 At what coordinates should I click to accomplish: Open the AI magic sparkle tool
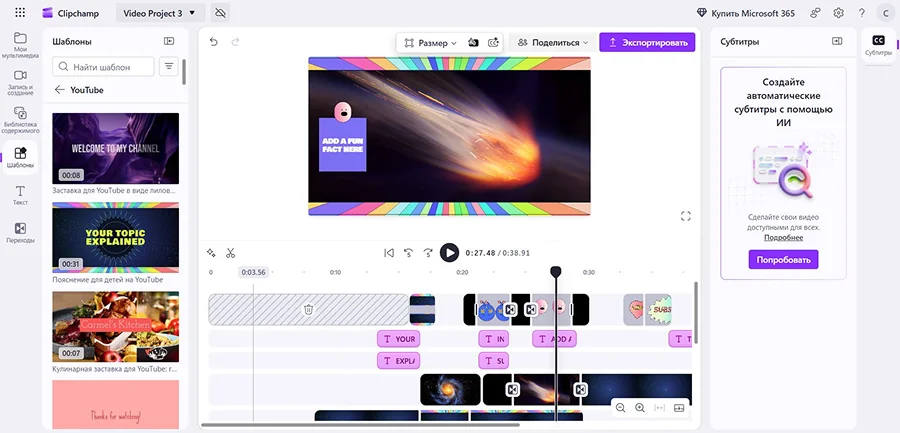click(x=211, y=253)
